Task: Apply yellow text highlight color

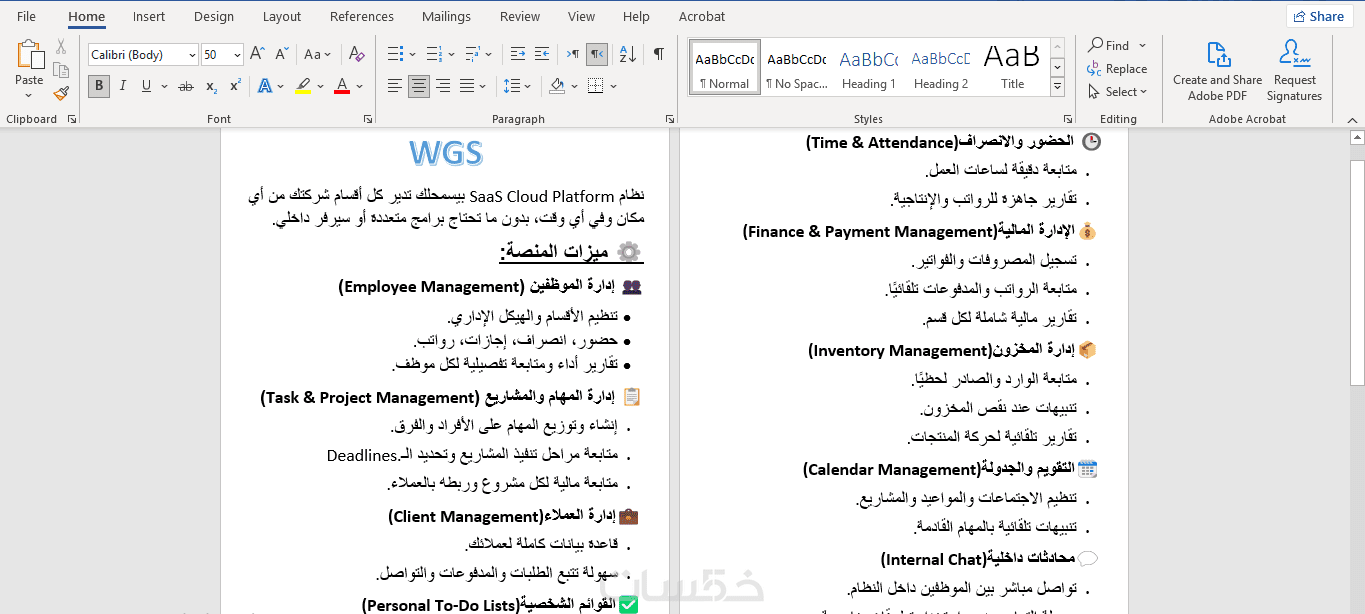Action: [303, 87]
